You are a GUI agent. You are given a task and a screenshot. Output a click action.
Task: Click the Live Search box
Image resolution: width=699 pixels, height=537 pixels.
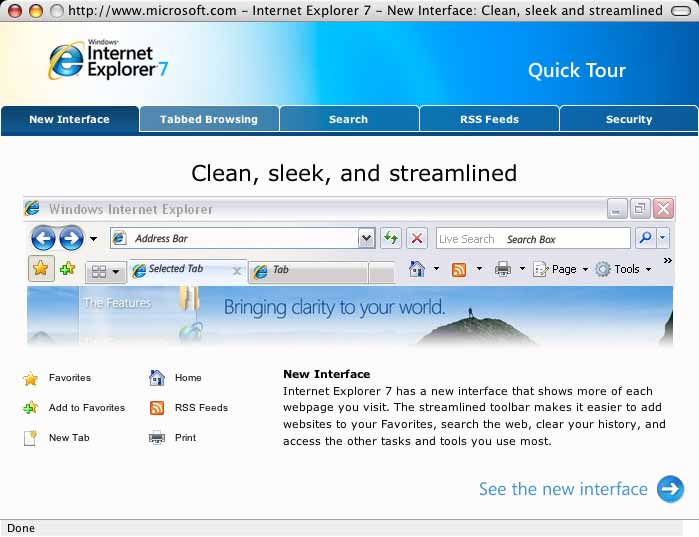533,238
